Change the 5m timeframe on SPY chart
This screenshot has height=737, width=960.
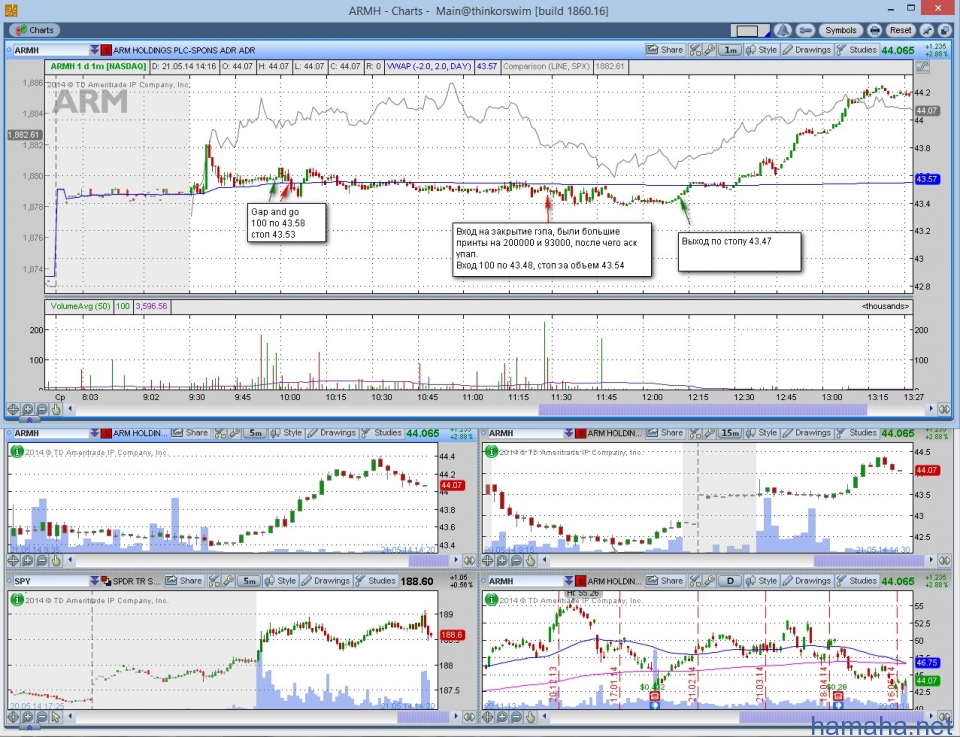[248, 581]
